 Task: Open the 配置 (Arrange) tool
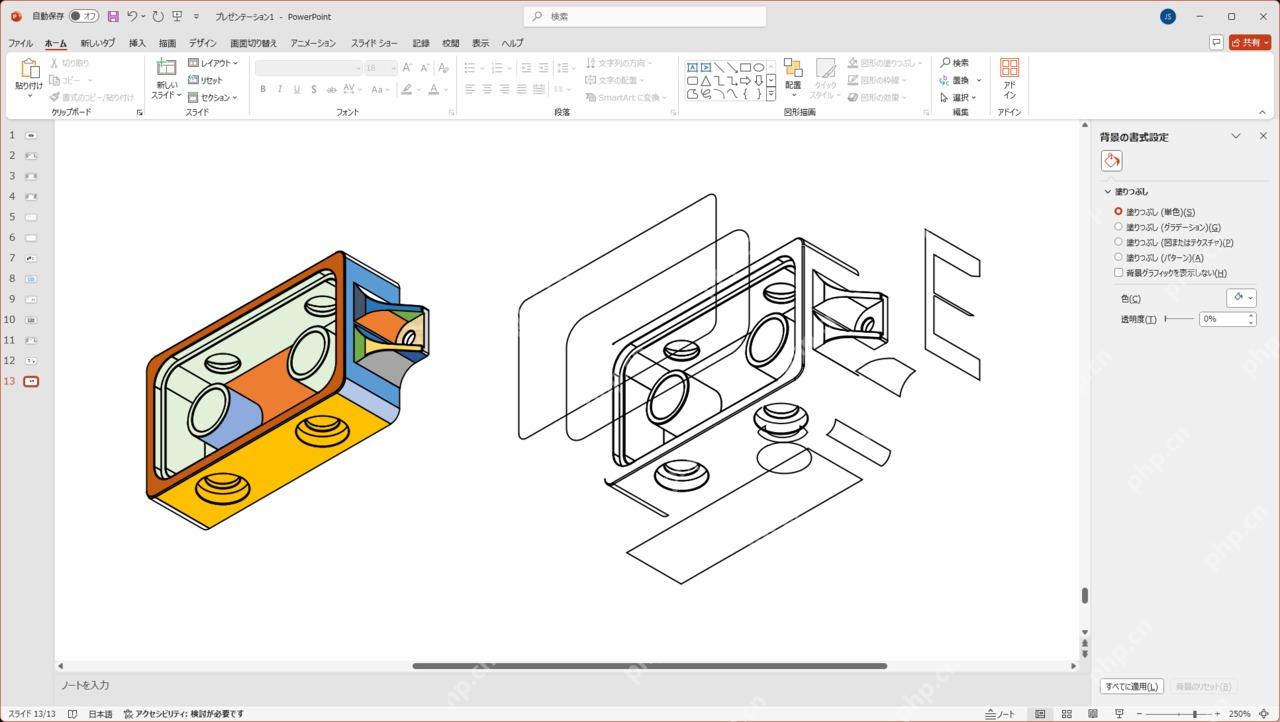pos(793,75)
